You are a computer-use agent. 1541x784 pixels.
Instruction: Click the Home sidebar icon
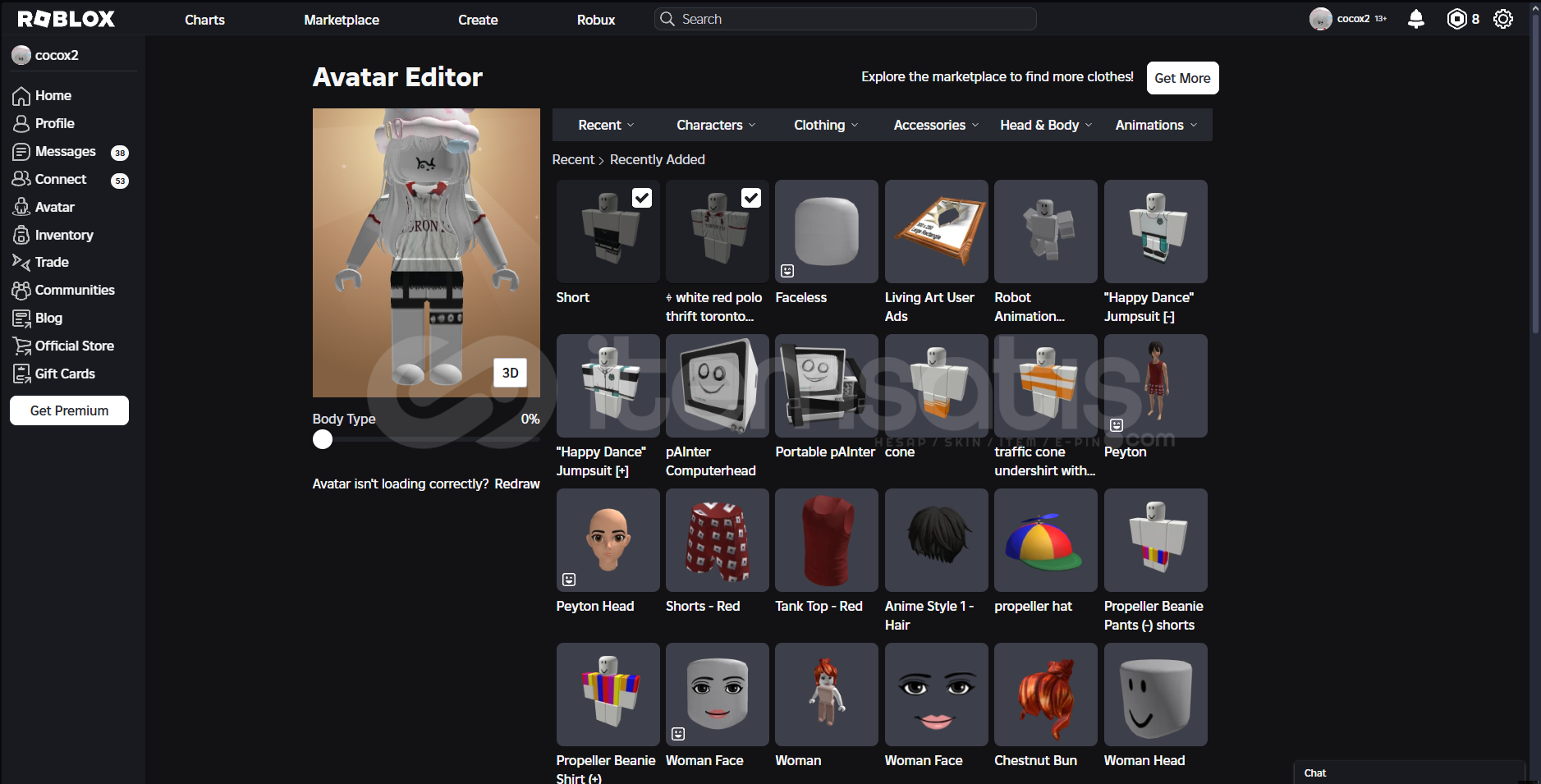pyautogui.click(x=21, y=96)
